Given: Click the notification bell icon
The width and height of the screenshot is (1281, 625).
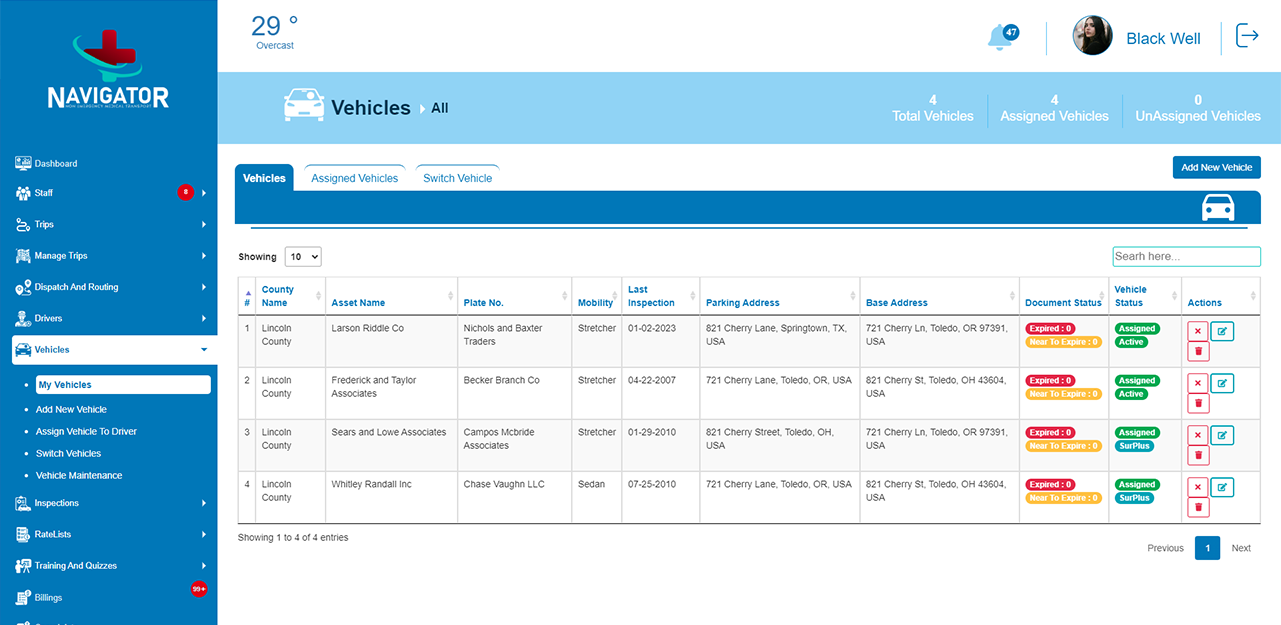Looking at the screenshot, I should coord(999,38).
